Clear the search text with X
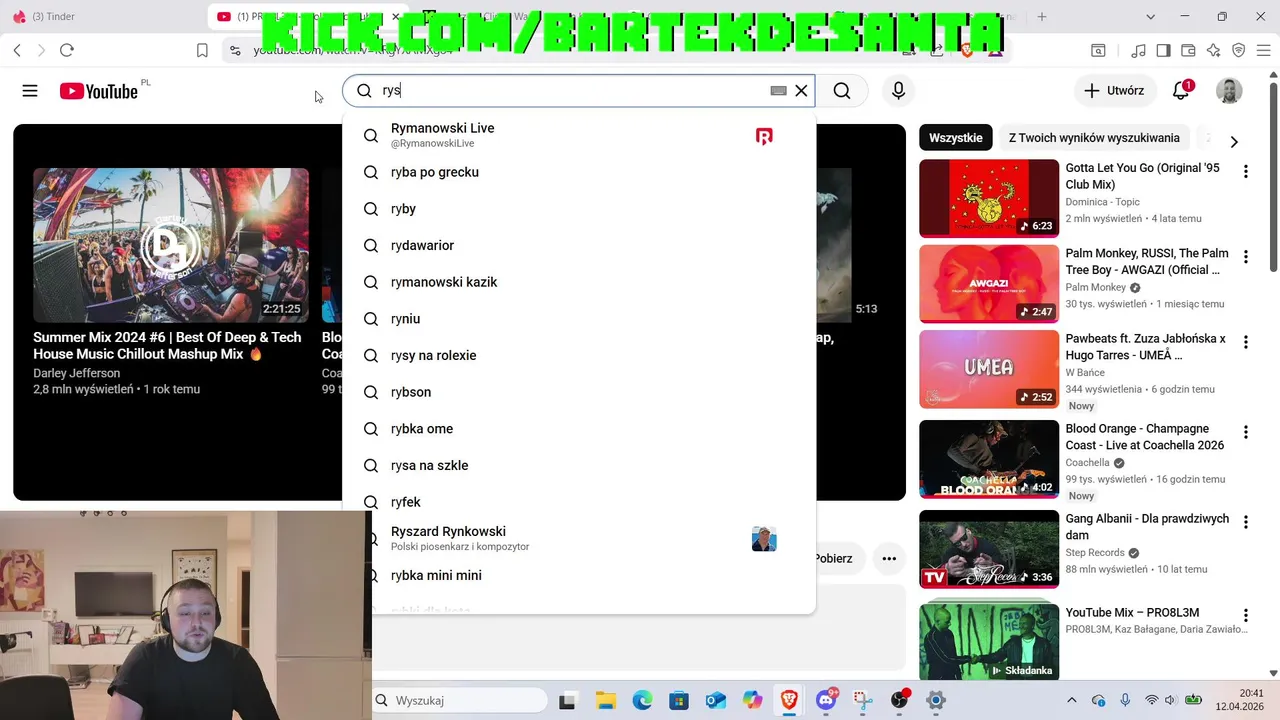The height and width of the screenshot is (720, 1280). [801, 91]
